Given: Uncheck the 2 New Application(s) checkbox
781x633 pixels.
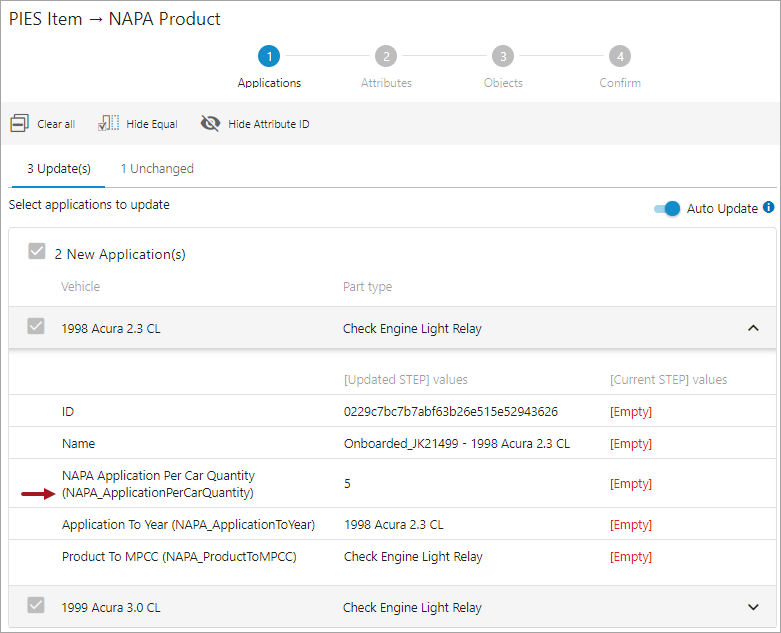Looking at the screenshot, I should coord(37,252).
